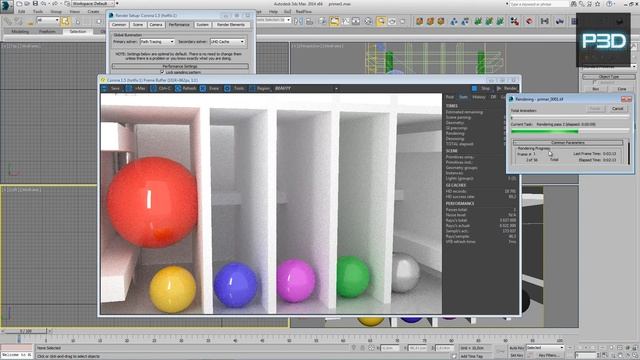The height and width of the screenshot is (360, 640).
Task: Click the Select and Link tool icon
Action: click(x=7, y=21)
